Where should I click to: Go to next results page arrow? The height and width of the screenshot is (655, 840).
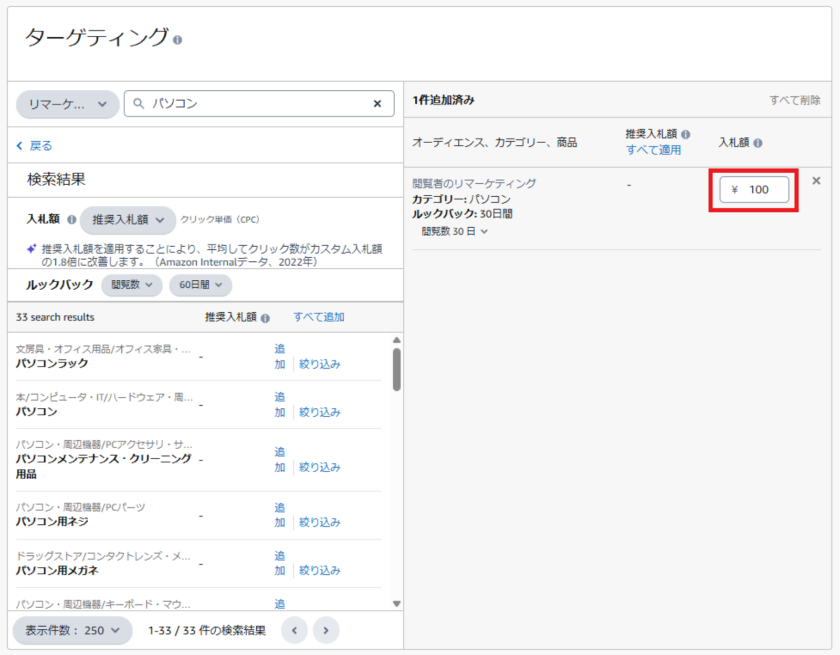[x=326, y=630]
